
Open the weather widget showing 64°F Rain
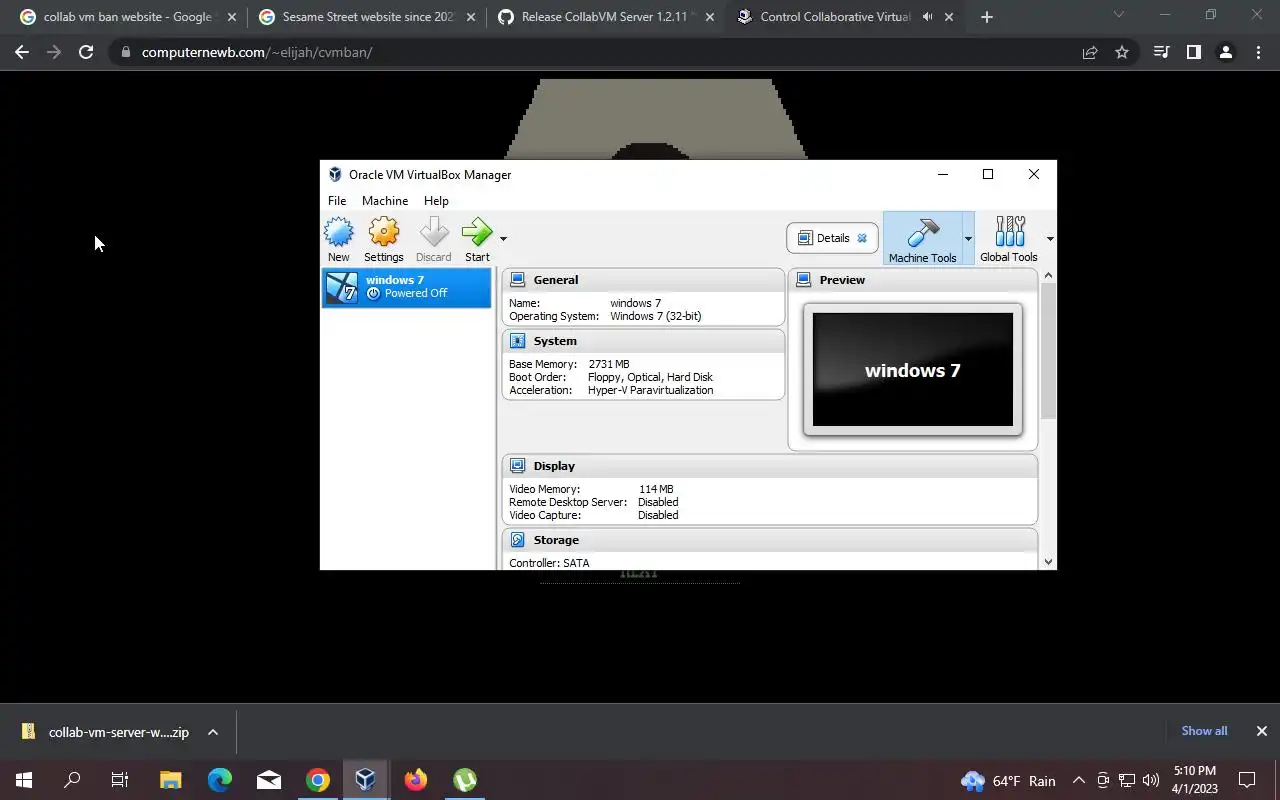click(x=1008, y=780)
